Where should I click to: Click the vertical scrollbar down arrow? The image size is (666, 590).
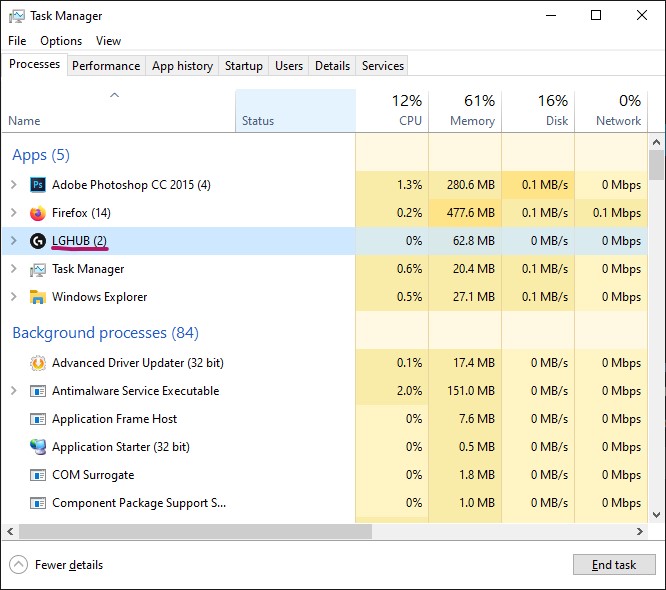coord(656,515)
